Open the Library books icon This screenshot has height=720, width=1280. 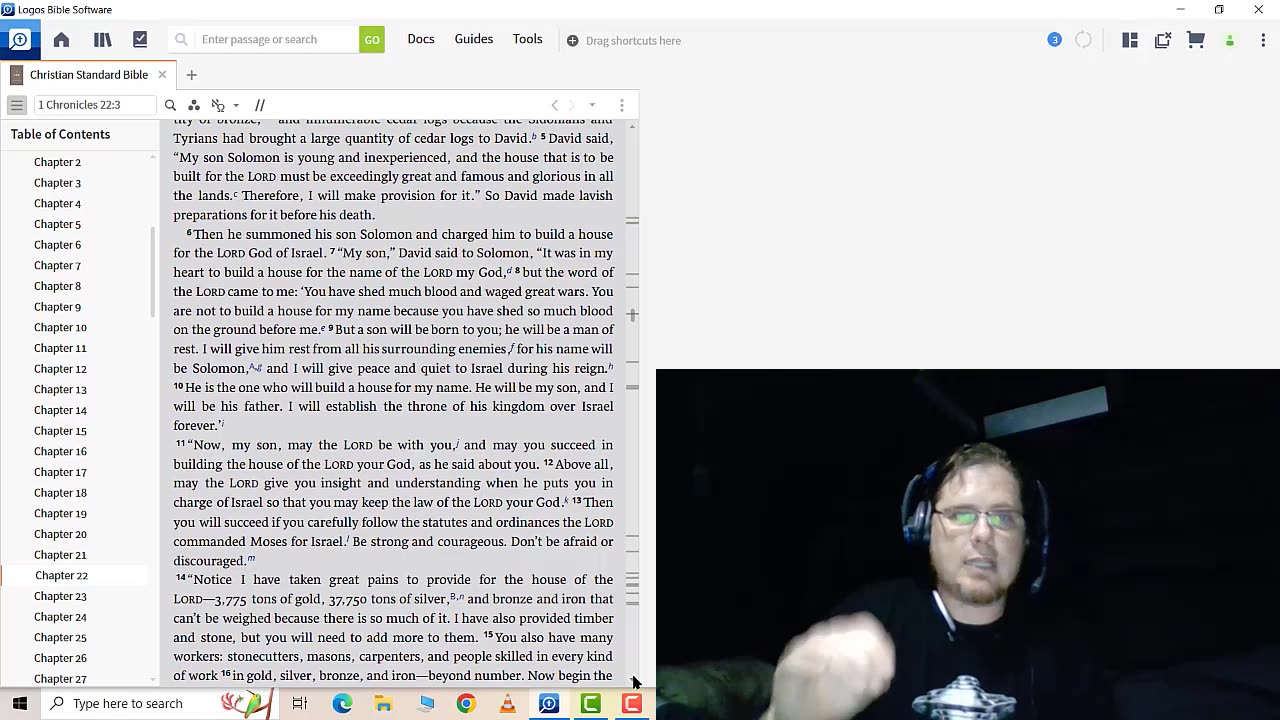[102, 40]
